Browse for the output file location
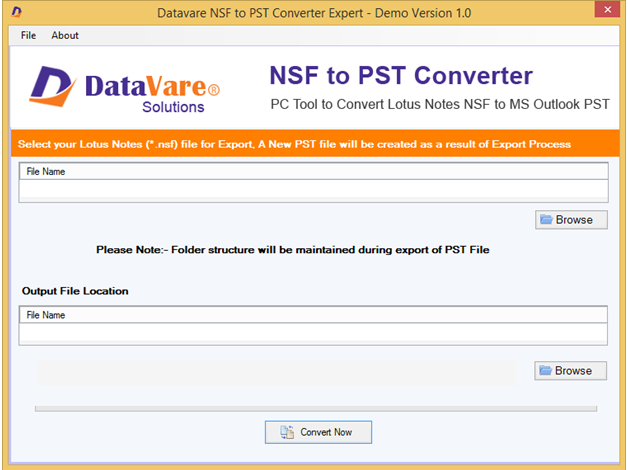 tap(570, 371)
